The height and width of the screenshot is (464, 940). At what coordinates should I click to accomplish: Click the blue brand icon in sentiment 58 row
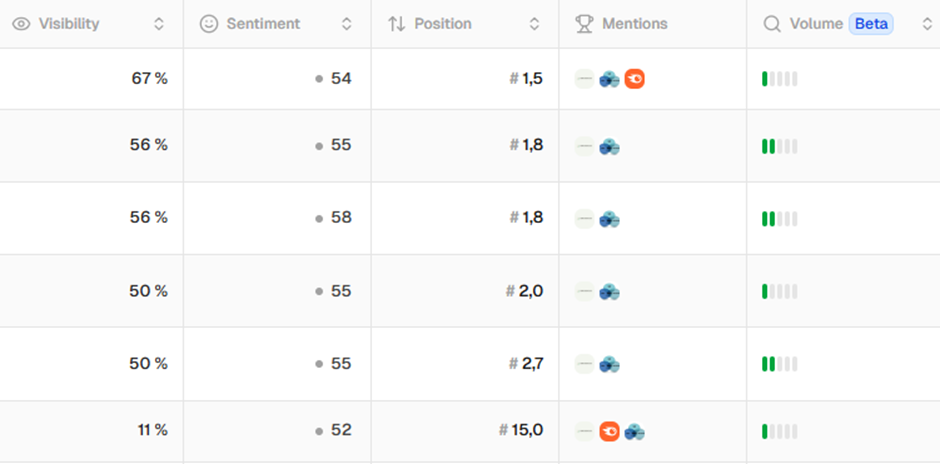[609, 219]
